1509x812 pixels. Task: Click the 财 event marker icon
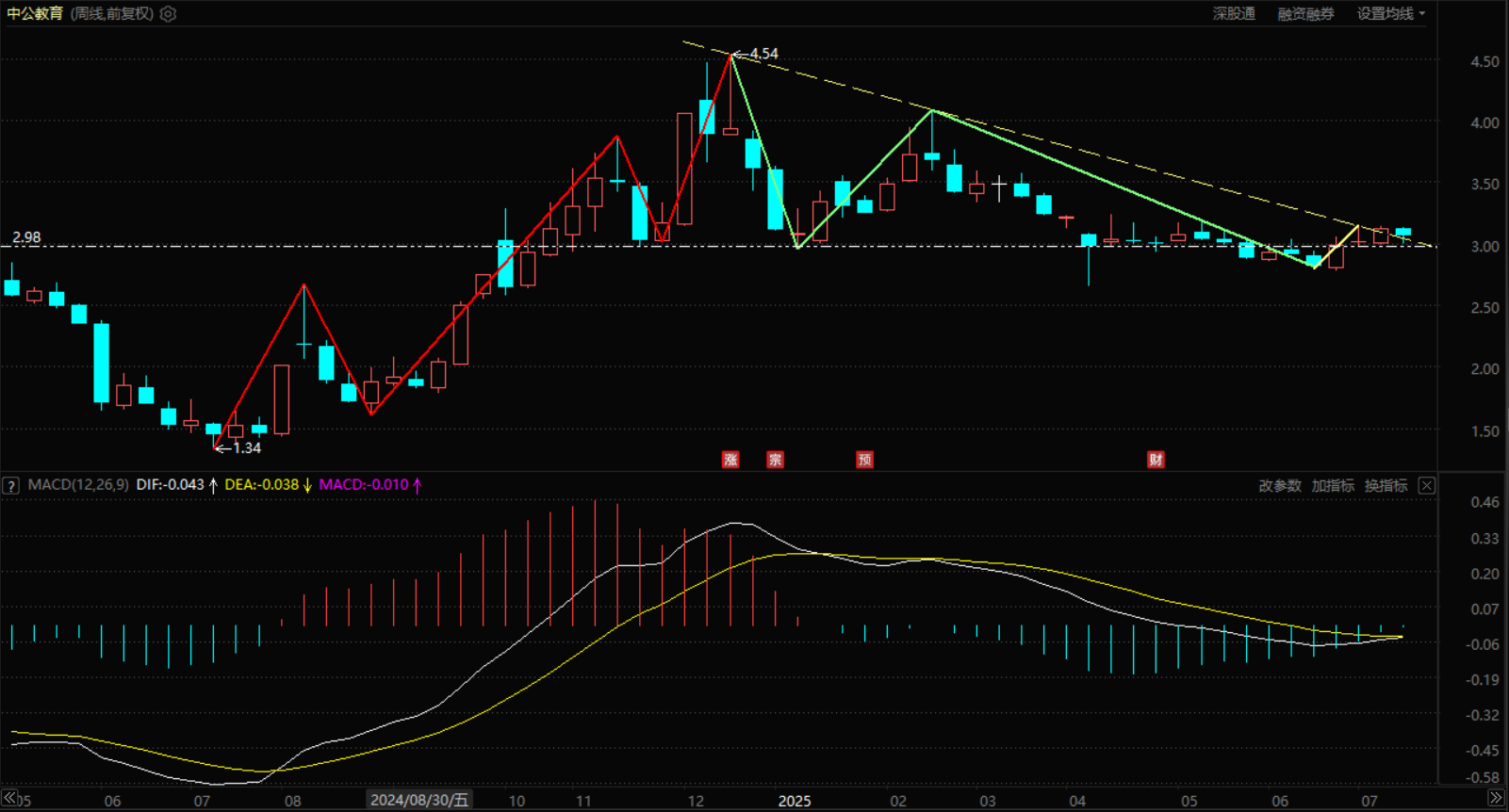(x=1156, y=460)
